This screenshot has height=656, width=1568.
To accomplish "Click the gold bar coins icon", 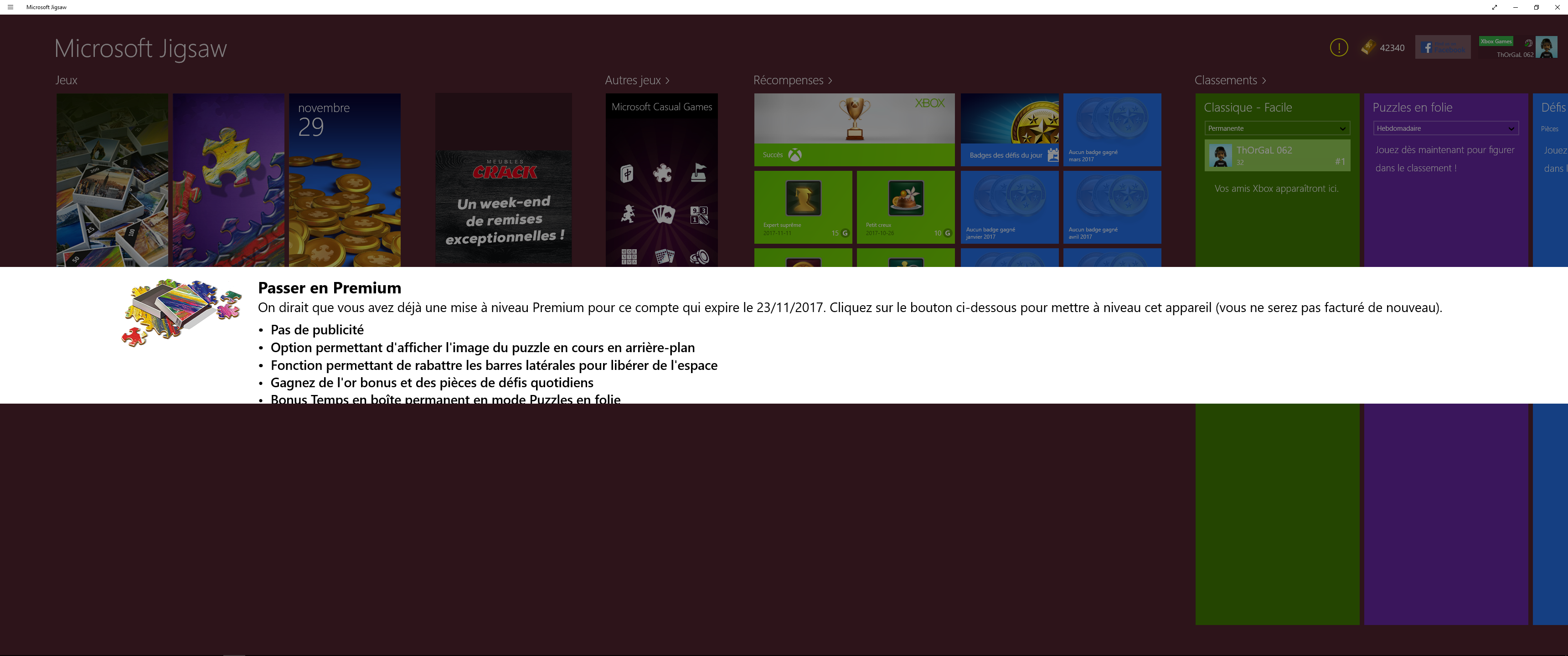I will (x=1368, y=47).
